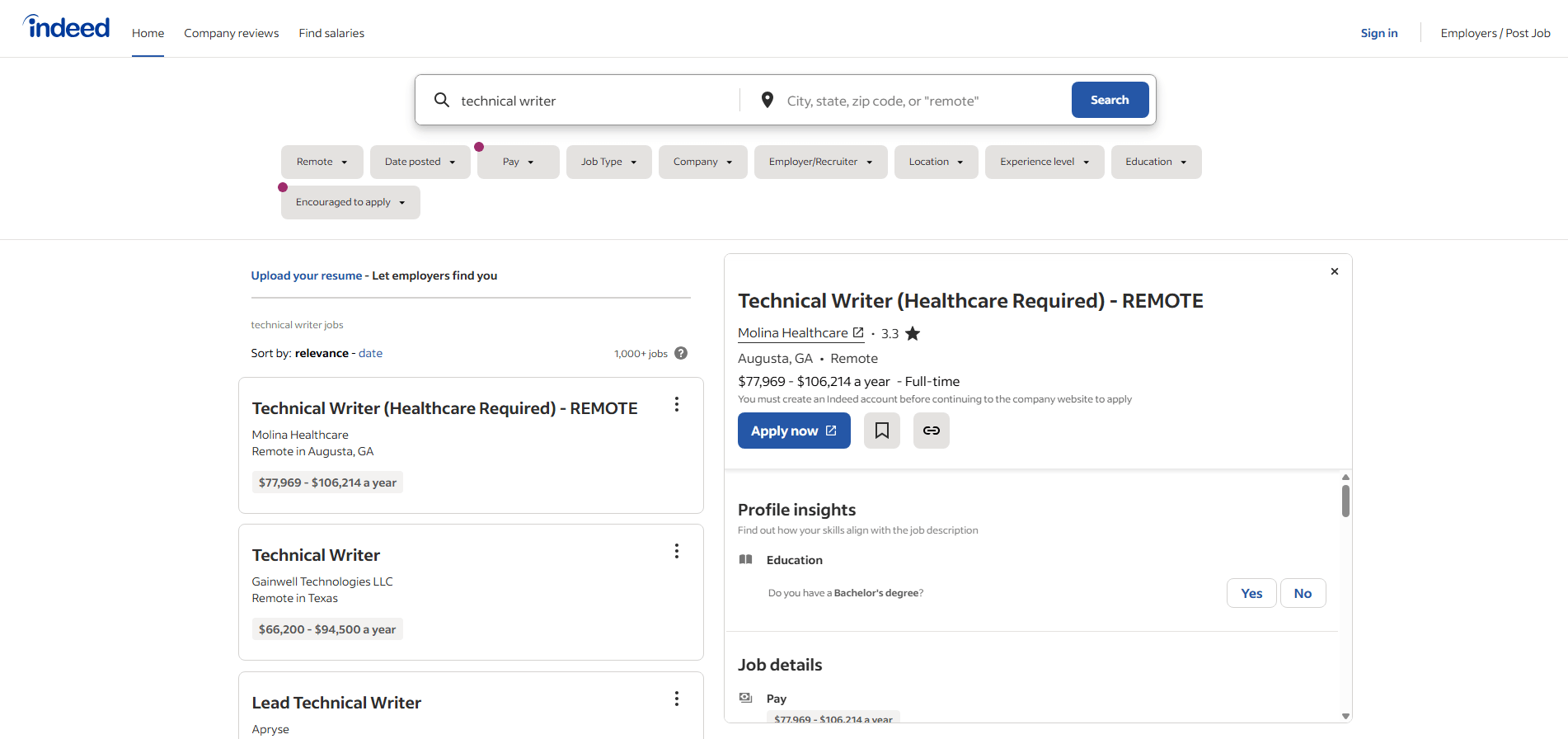Click the search magnifier icon
Image resolution: width=1568 pixels, height=739 pixels.
click(442, 100)
